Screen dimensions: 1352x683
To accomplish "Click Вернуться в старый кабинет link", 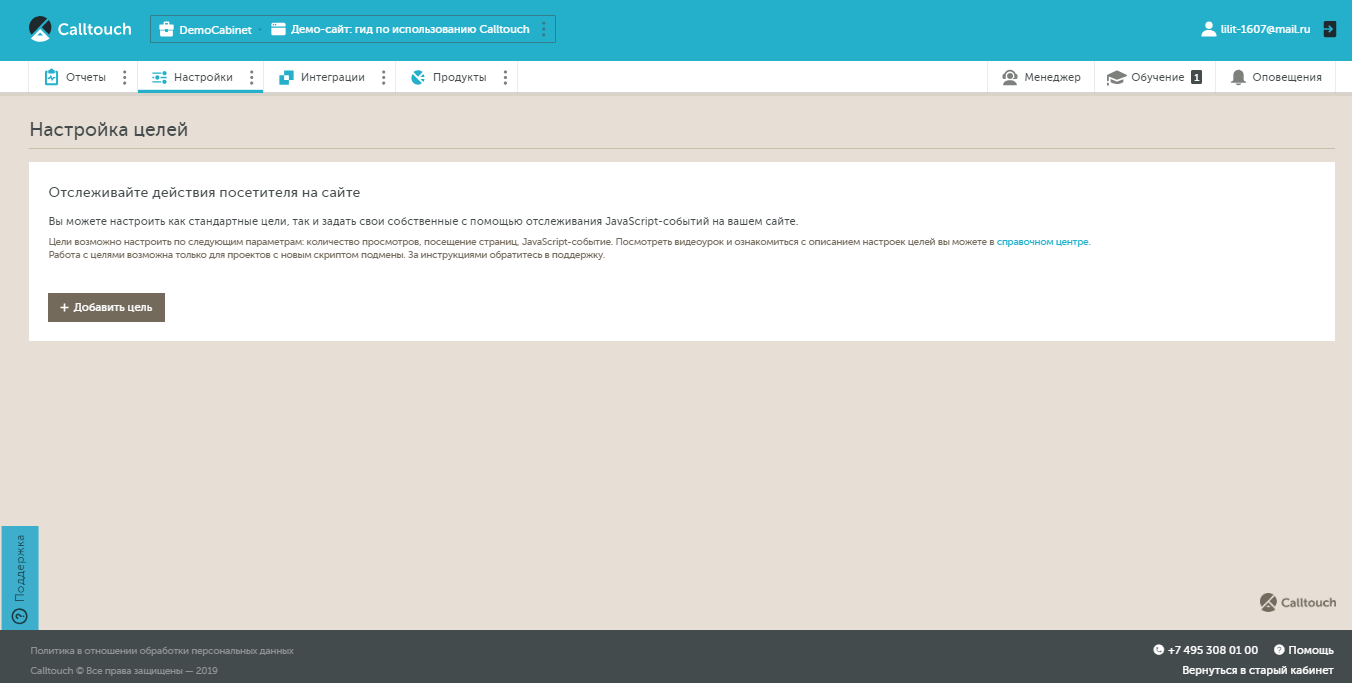I will coord(1257,670).
